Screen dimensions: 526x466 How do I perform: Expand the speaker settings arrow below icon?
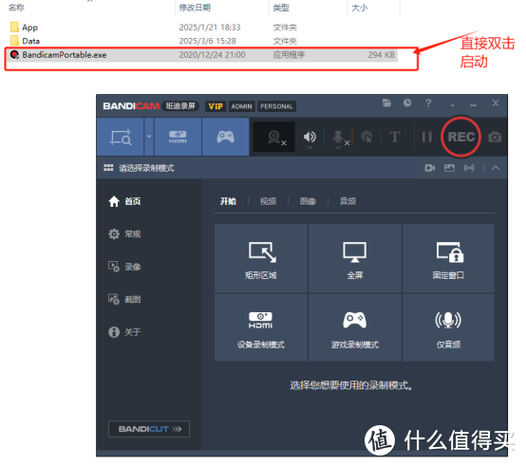[x=310, y=147]
